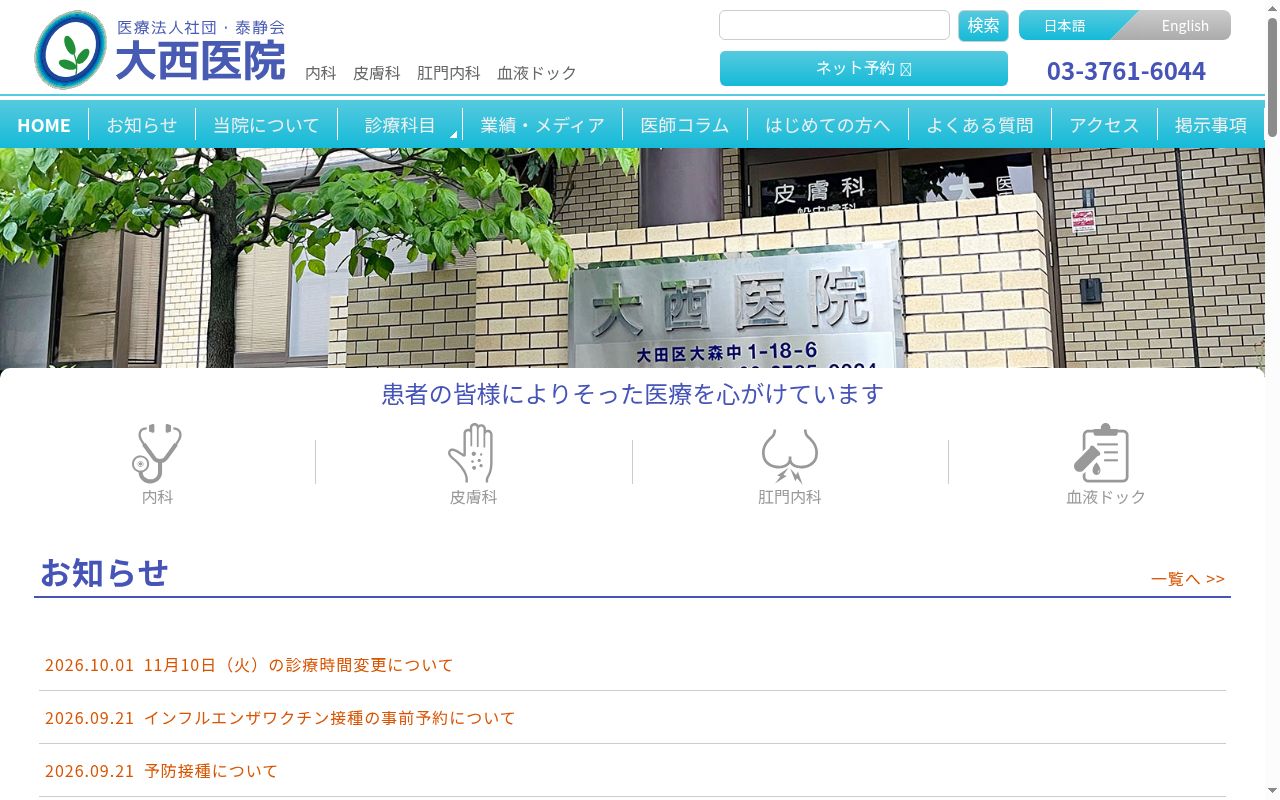1280x800 pixels.
Task: Click the phone number 03-3761-6044
Action: 1126,71
